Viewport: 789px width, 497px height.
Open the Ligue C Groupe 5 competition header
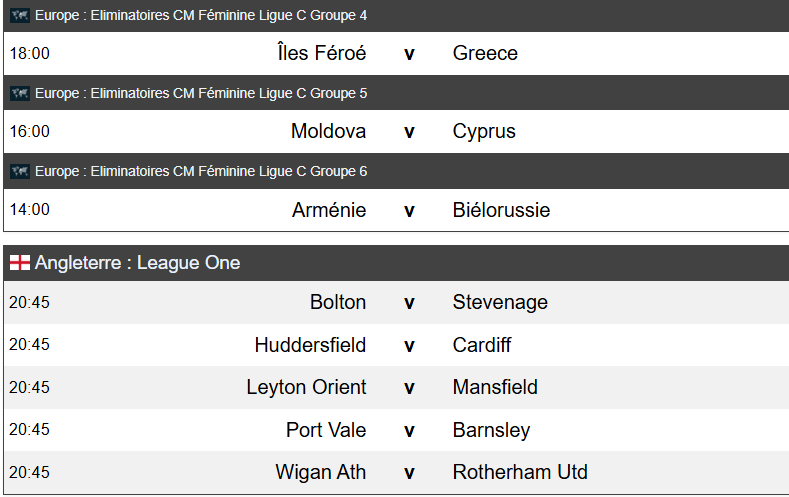point(201,93)
